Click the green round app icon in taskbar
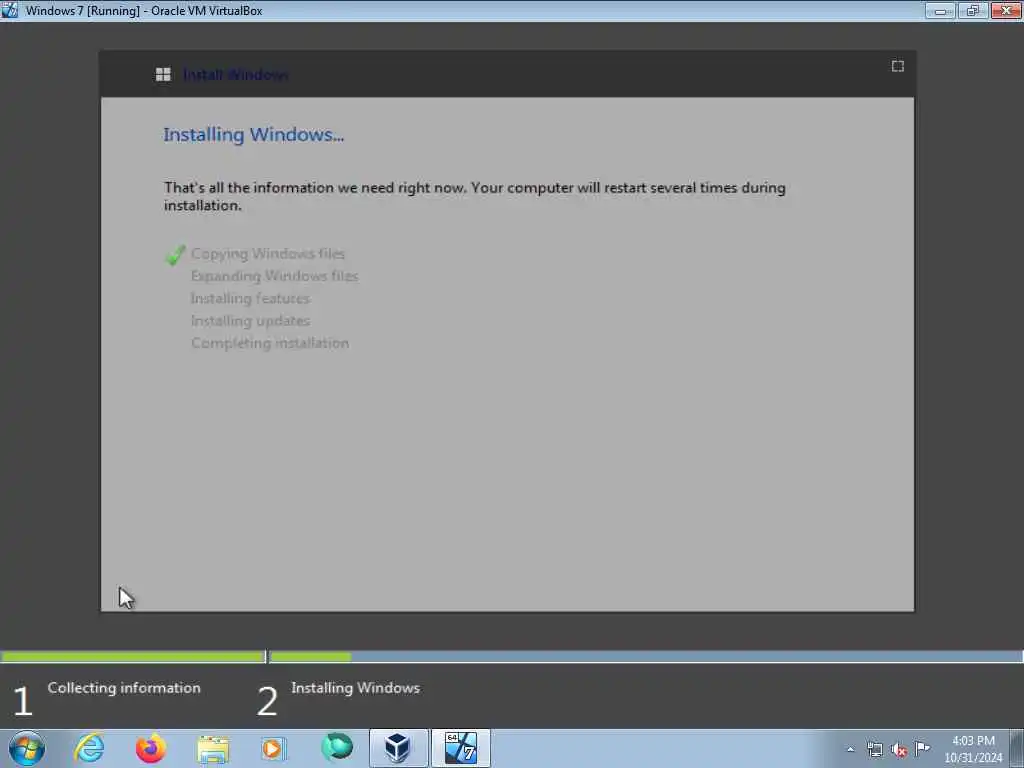1024x768 pixels. point(337,747)
